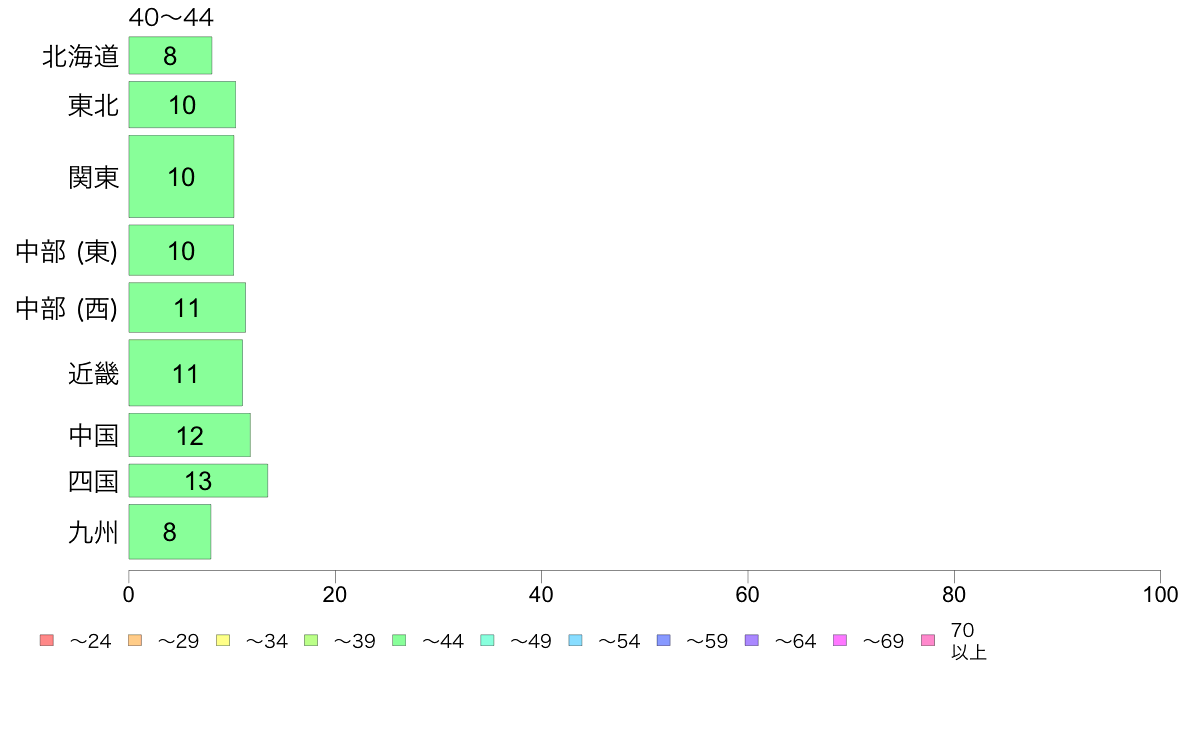Select the ~49 teal legend swatch

pos(487,640)
